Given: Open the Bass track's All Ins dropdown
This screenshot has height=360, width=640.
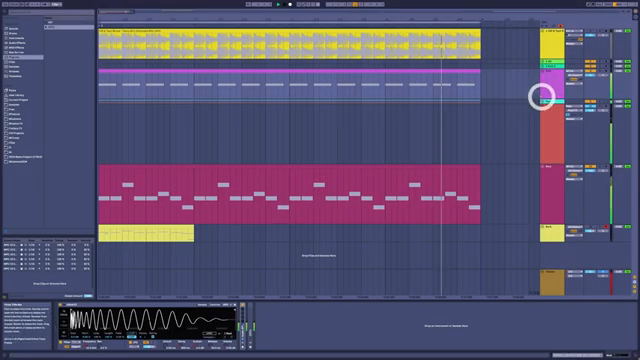Looking at the screenshot, I should tap(574, 167).
